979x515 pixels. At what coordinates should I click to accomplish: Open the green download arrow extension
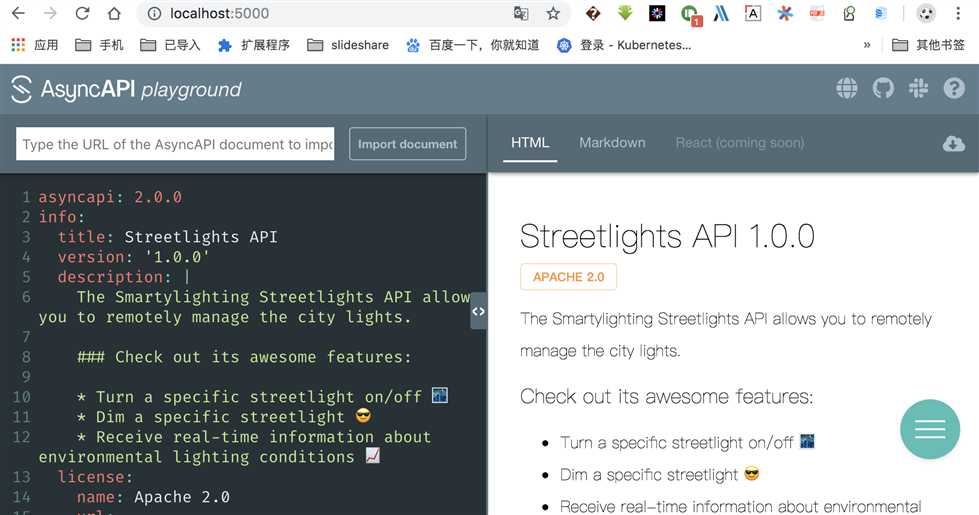tap(625, 12)
